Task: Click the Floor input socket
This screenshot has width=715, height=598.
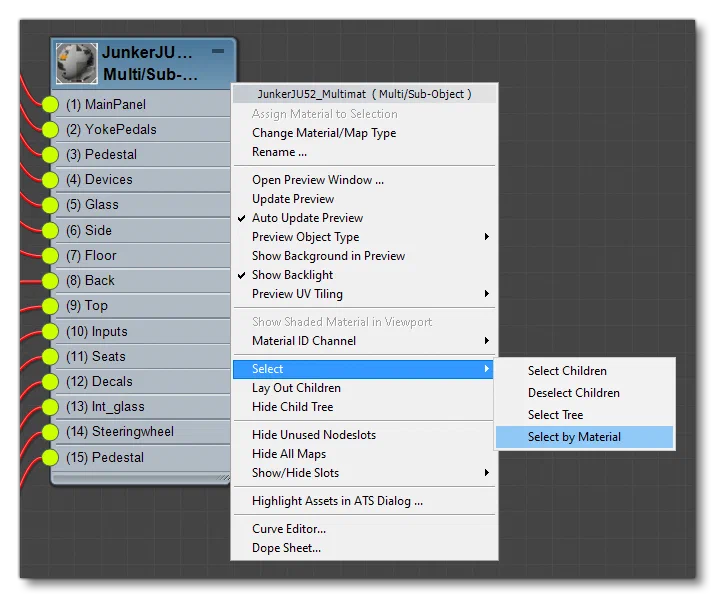Action: [x=50, y=255]
